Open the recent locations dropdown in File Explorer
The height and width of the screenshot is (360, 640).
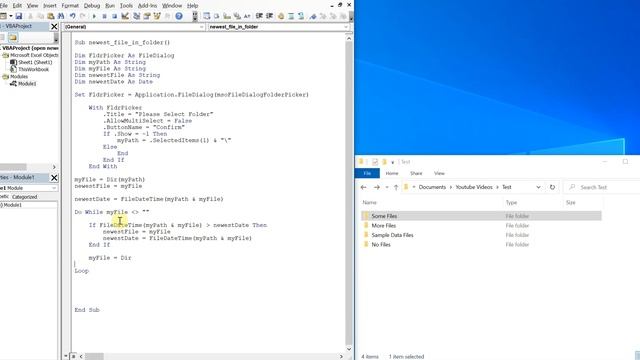pos(387,187)
